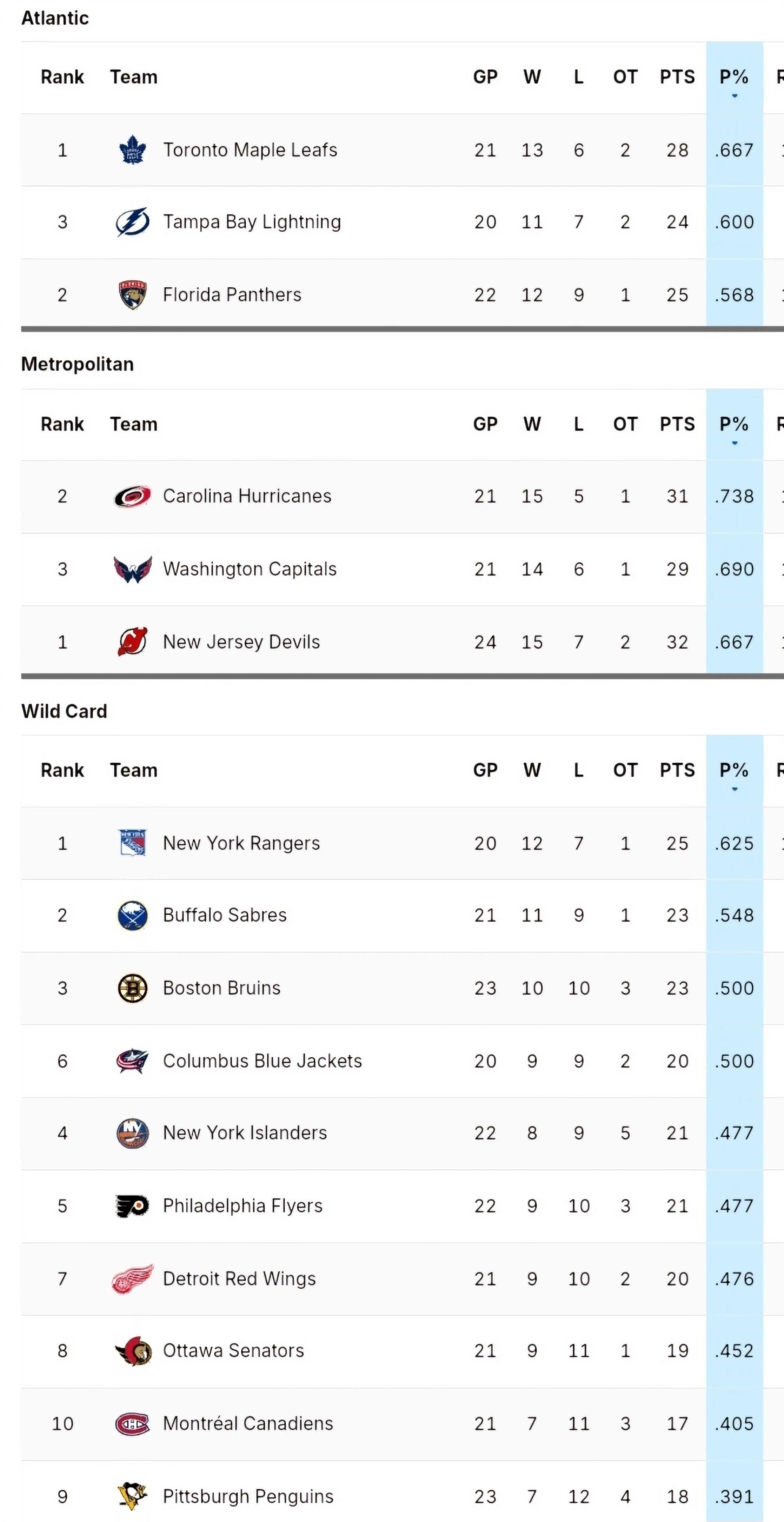Sort Atlantic table by PTS header

pyautogui.click(x=676, y=77)
